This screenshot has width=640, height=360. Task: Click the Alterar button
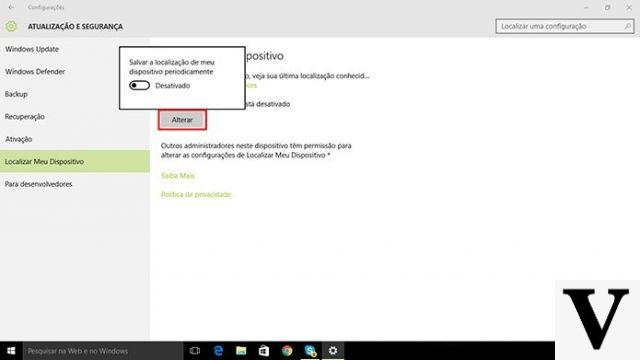(x=182, y=120)
